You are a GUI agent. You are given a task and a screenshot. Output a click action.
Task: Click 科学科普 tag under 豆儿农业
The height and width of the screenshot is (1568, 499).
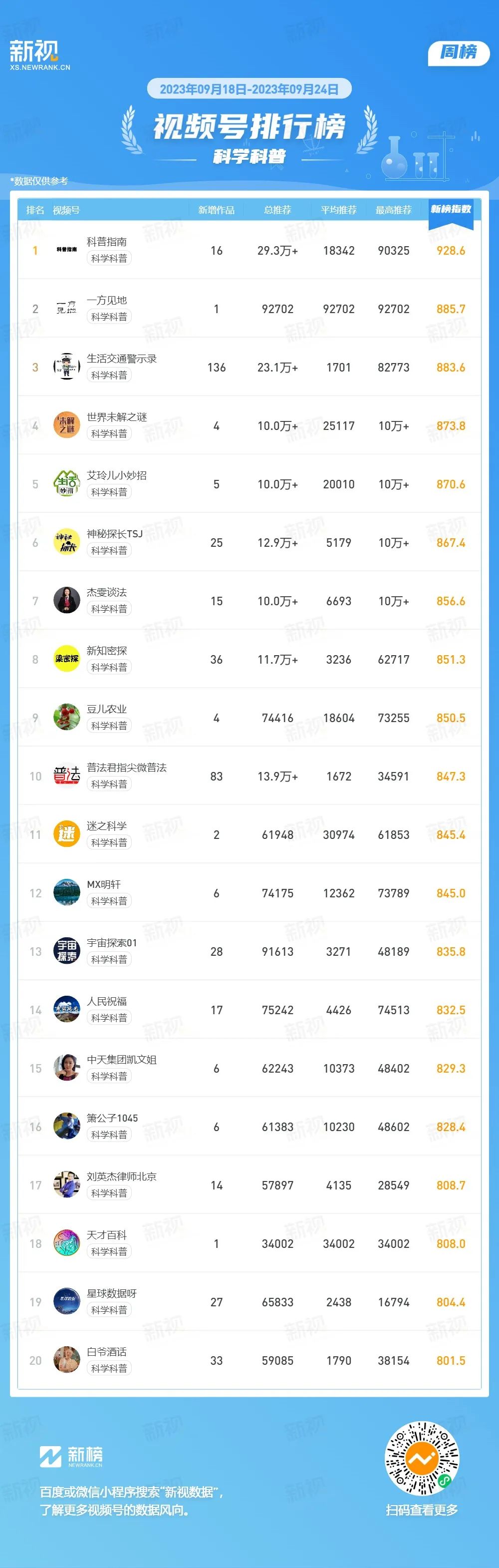(x=109, y=726)
